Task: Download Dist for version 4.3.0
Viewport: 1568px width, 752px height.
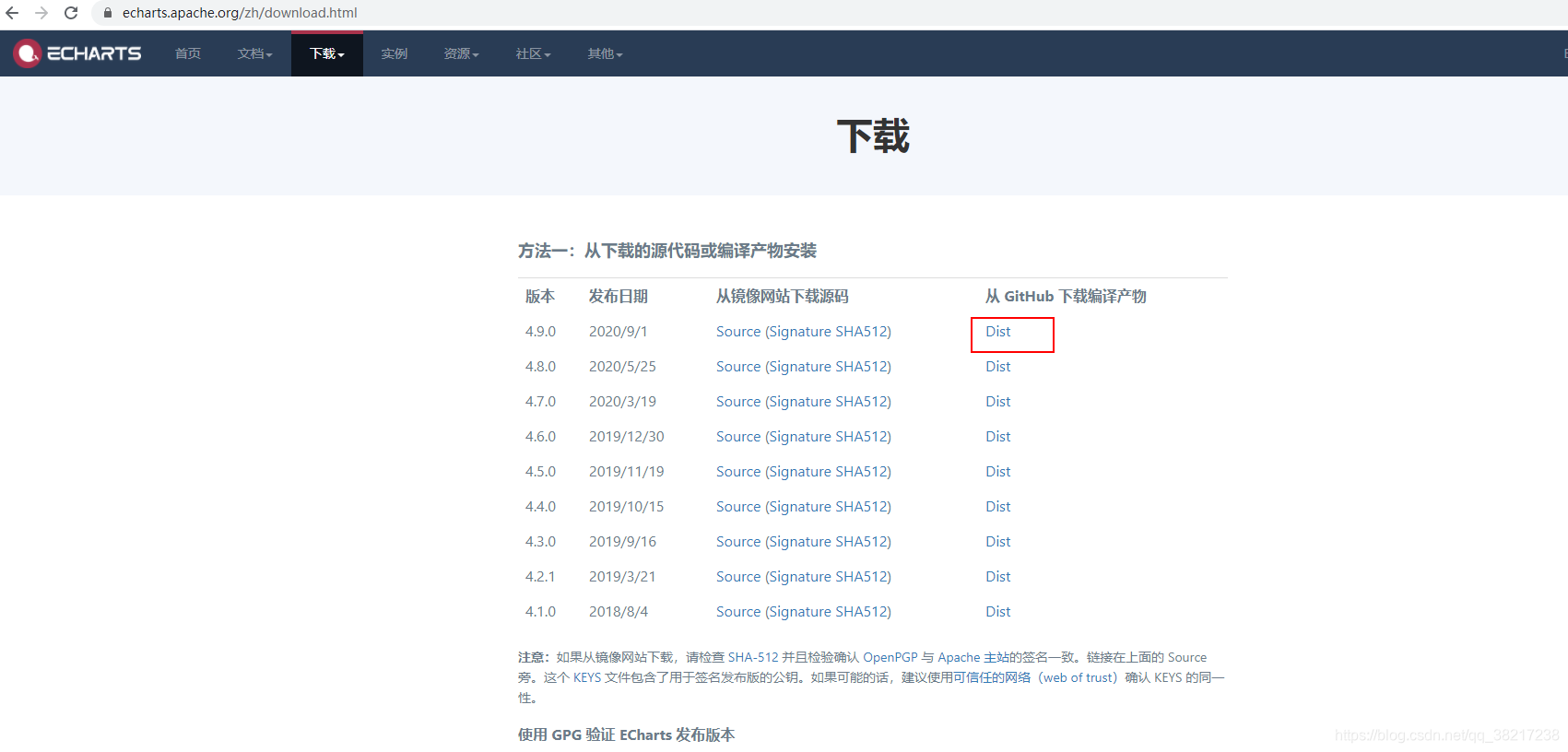Action: 997,542
